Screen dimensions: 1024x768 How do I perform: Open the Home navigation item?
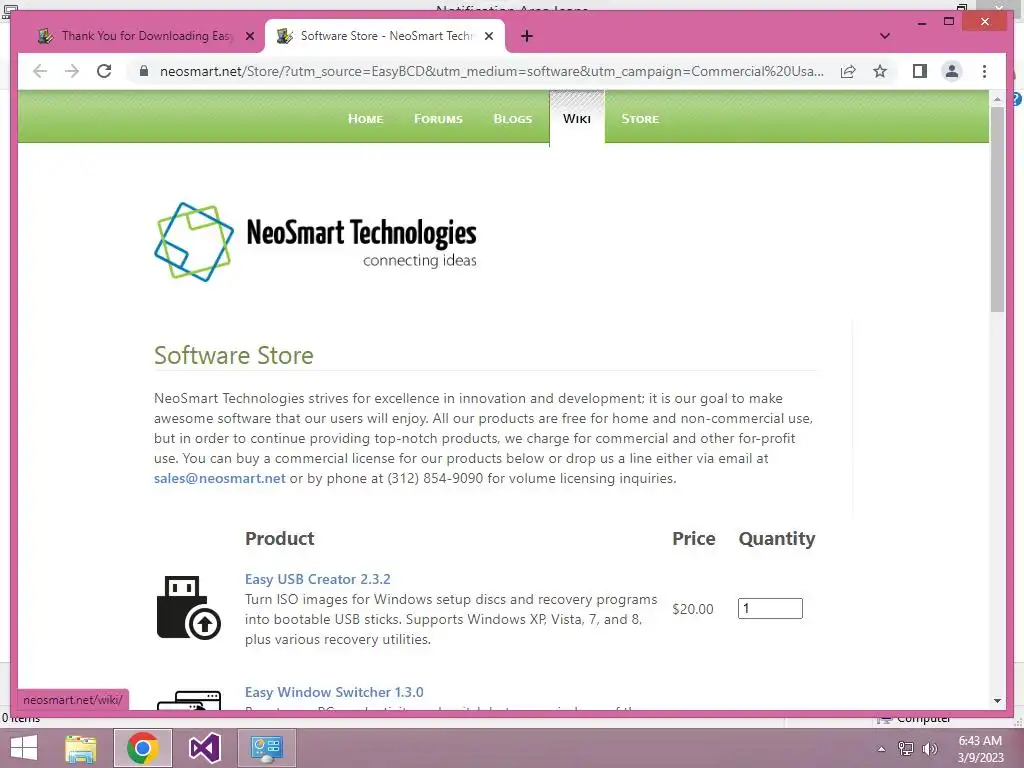pos(366,119)
